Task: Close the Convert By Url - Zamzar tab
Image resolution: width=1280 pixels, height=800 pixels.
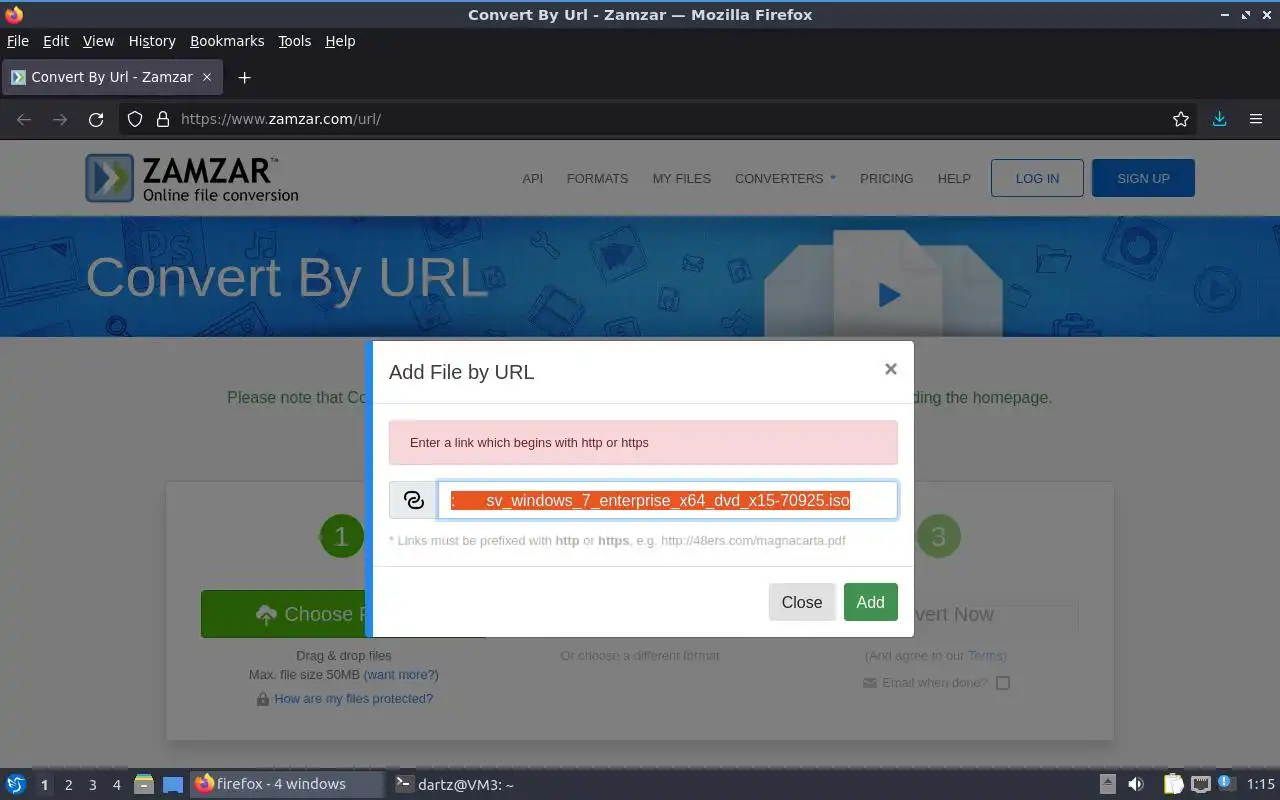Action: [207, 77]
